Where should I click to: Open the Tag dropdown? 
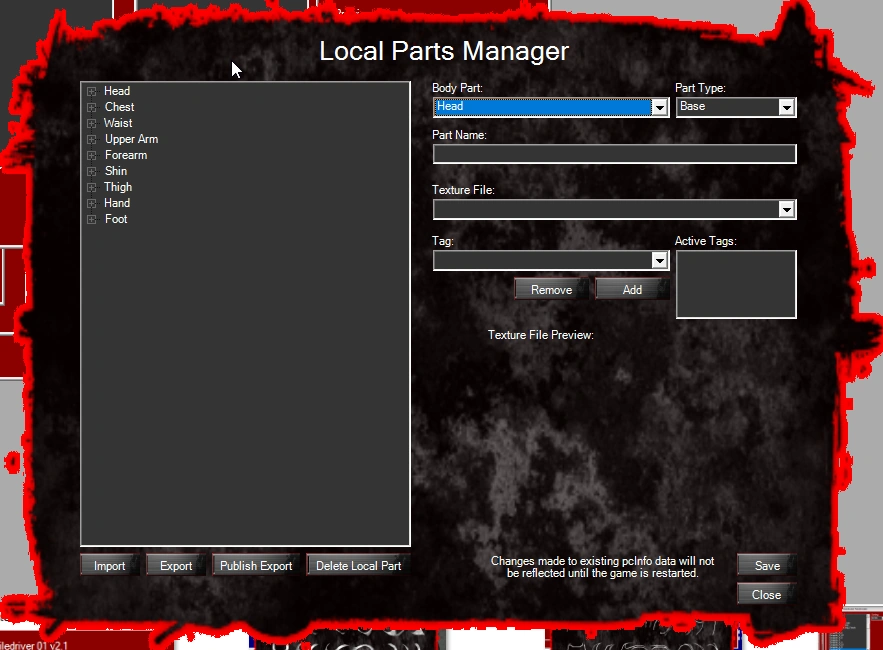(660, 260)
